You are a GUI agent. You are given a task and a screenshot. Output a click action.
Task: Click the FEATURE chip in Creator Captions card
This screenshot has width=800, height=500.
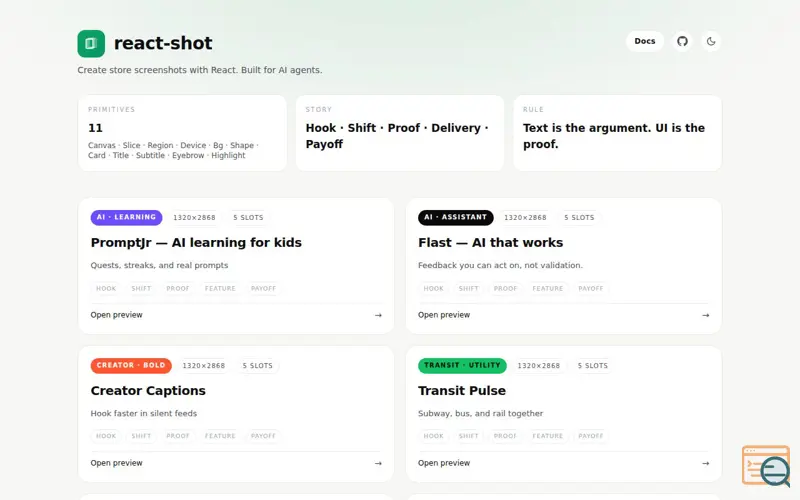click(x=220, y=436)
